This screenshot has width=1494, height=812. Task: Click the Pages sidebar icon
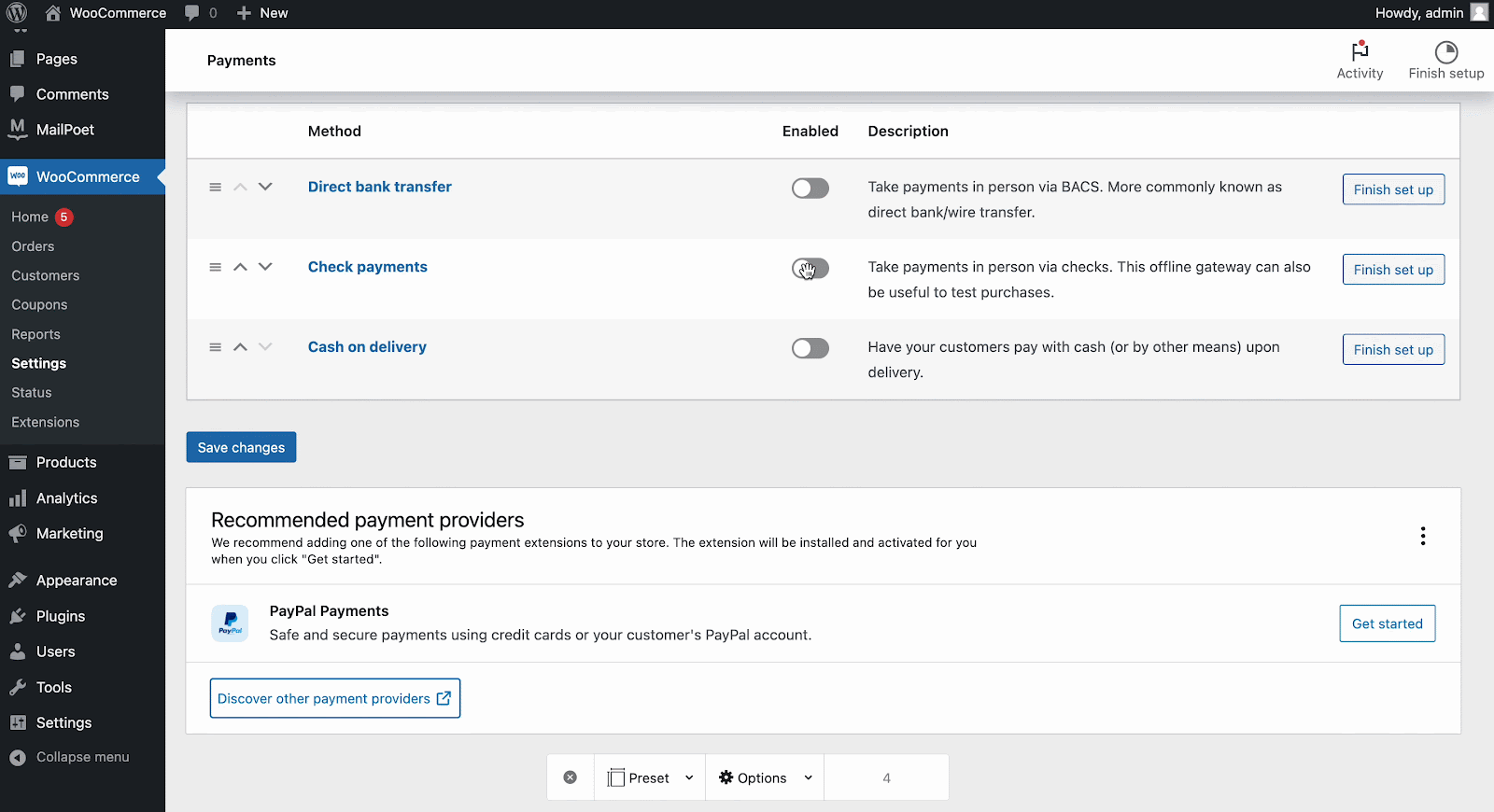pyautogui.click(x=18, y=59)
